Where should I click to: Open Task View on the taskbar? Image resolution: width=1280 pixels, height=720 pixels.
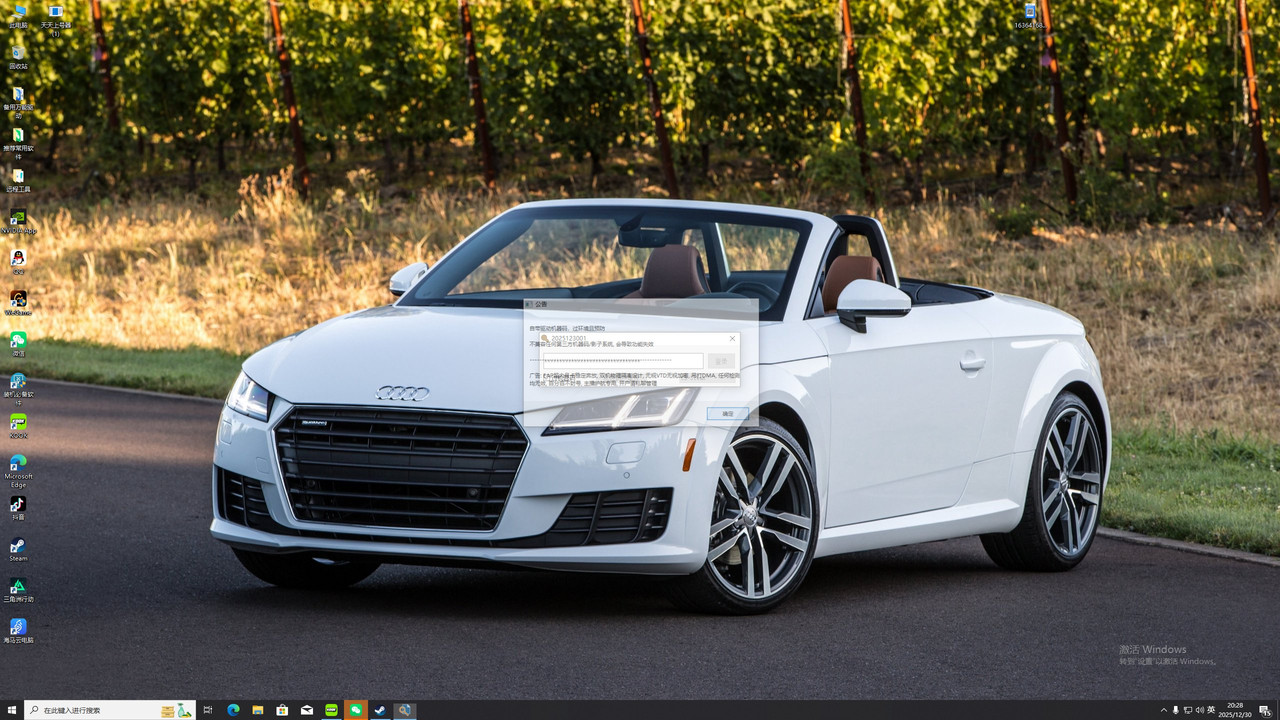point(208,710)
